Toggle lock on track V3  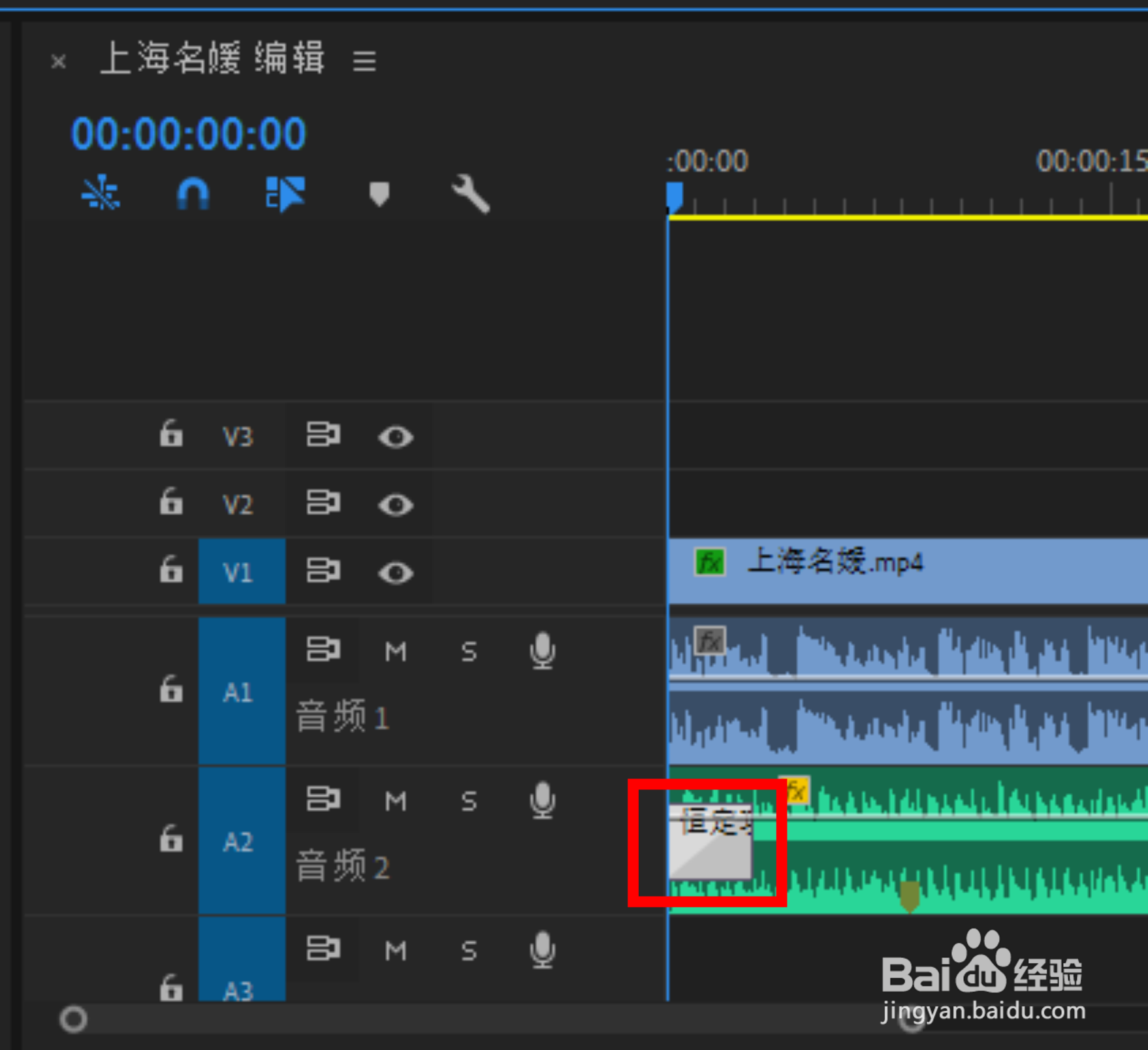point(171,434)
